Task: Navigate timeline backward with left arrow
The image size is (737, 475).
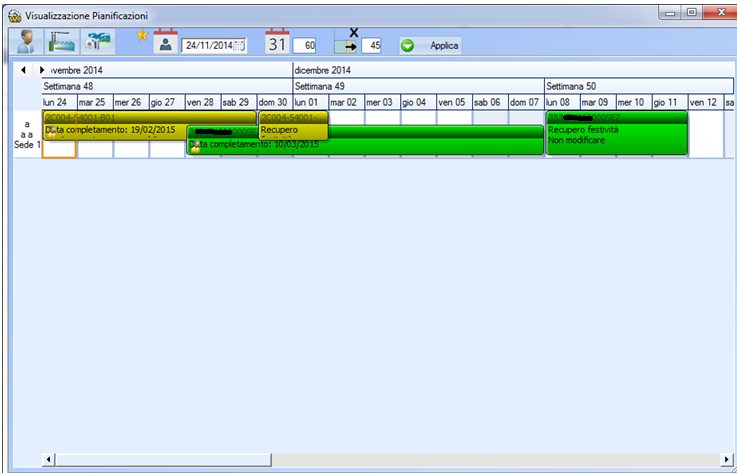Action: (x=24, y=70)
